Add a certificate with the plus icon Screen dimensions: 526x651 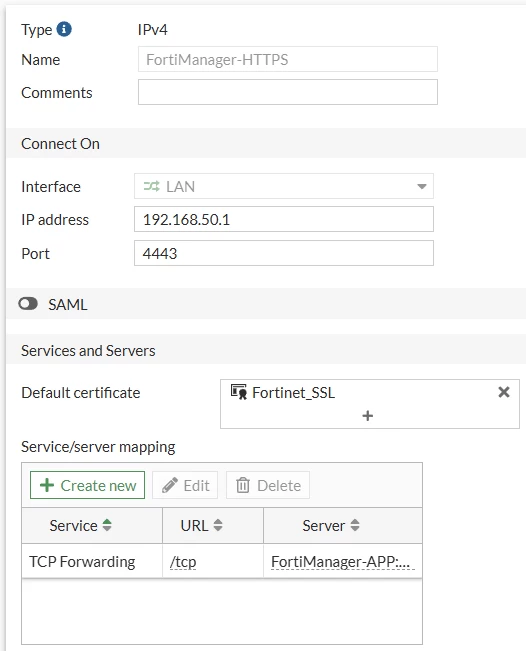coord(367,416)
